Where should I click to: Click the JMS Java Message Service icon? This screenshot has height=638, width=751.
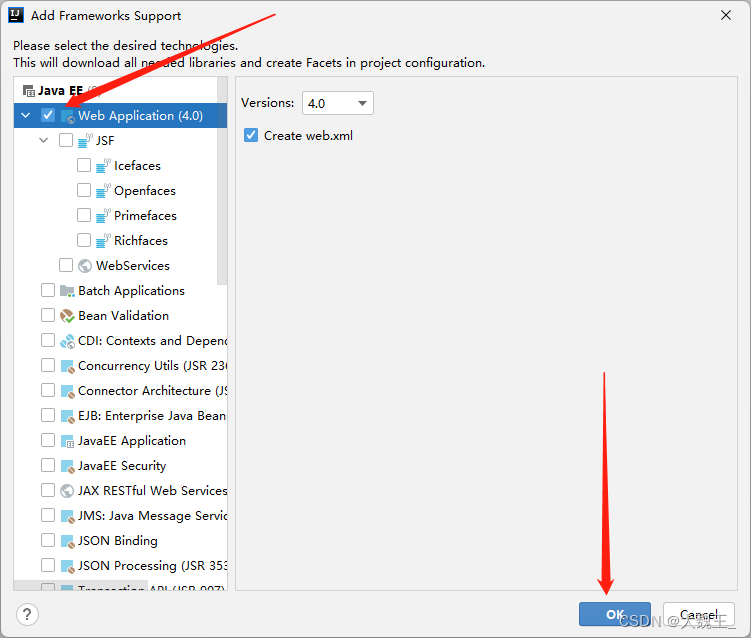click(68, 516)
